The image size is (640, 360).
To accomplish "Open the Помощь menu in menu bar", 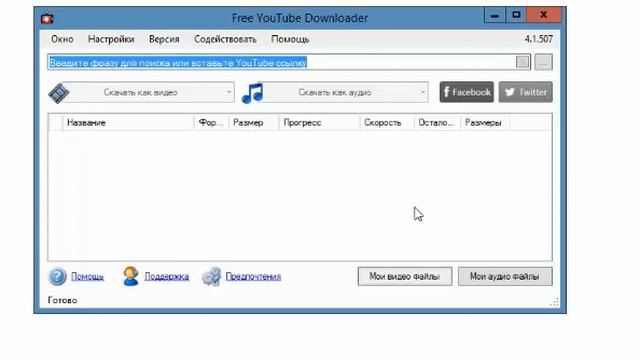I will click(x=290, y=39).
